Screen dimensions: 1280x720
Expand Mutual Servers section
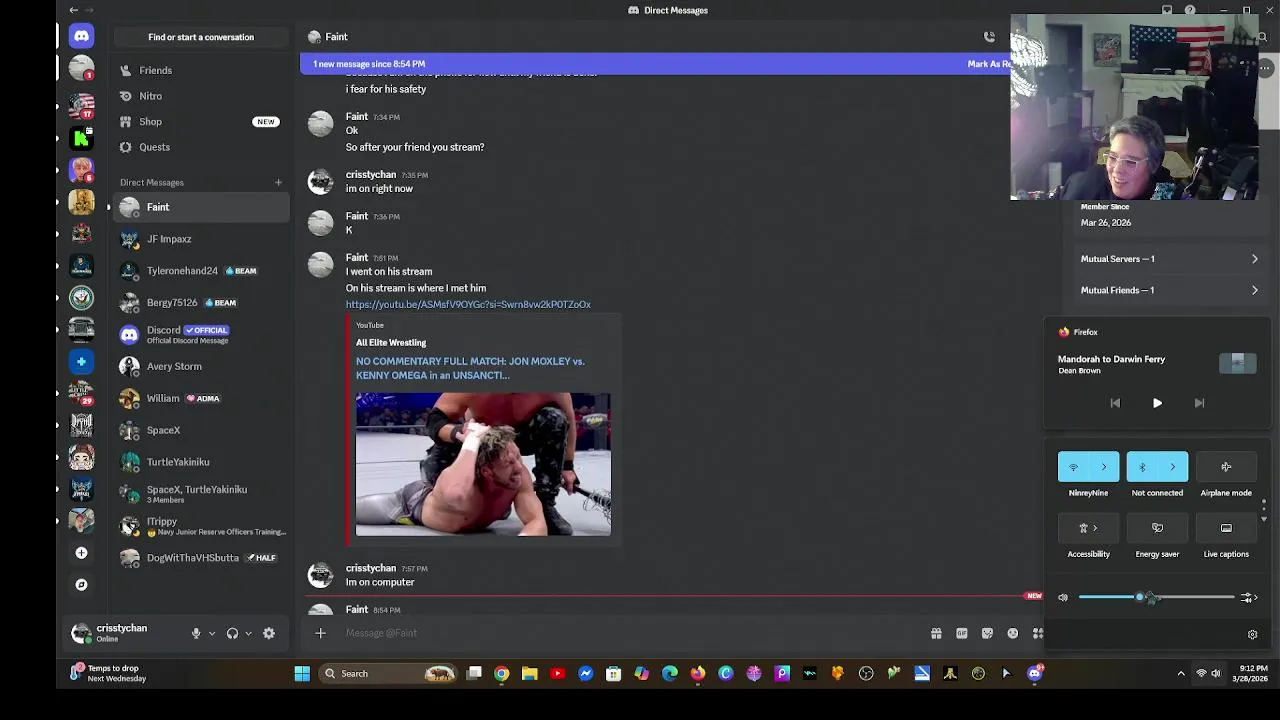pyautogui.click(x=1169, y=259)
